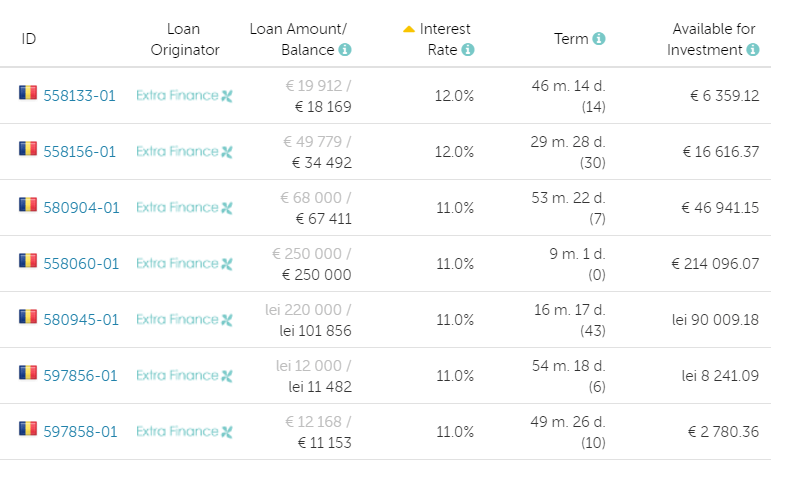Screen dimensions: 792x487
Task: Click the flag icon beside loan 597858-01
Action: point(28,430)
